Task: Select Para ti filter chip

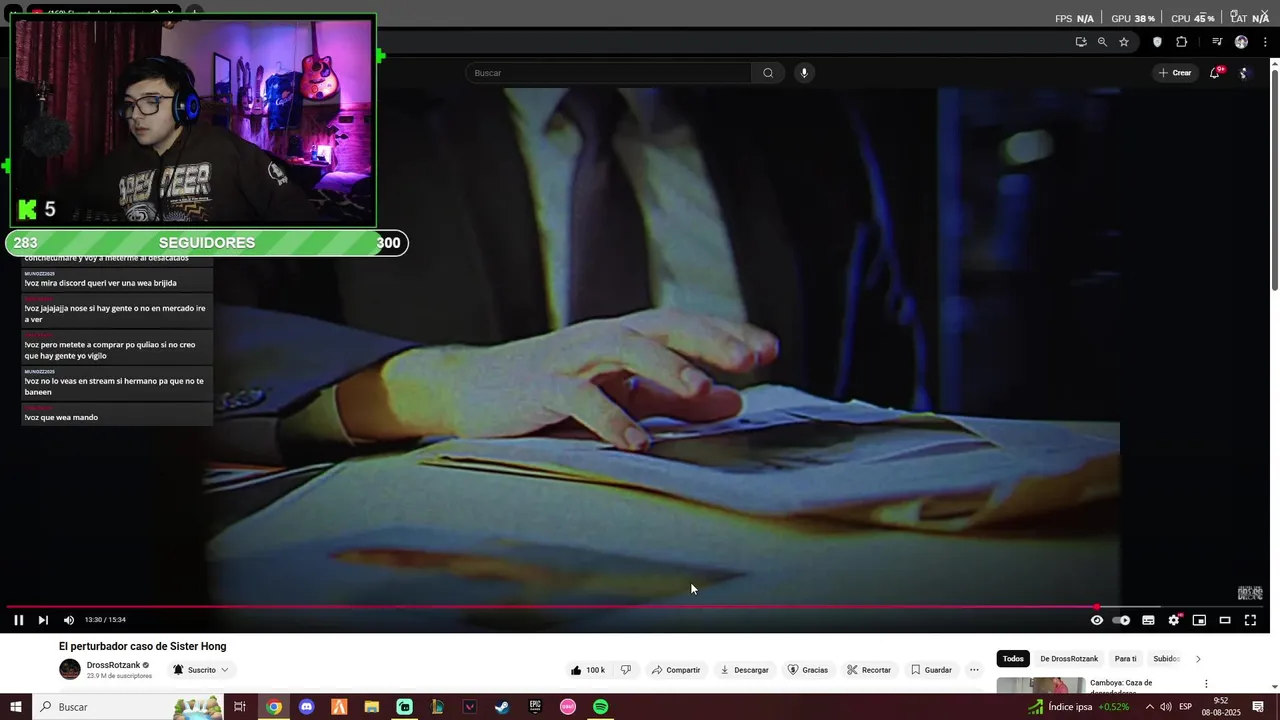Action: coord(1126,659)
